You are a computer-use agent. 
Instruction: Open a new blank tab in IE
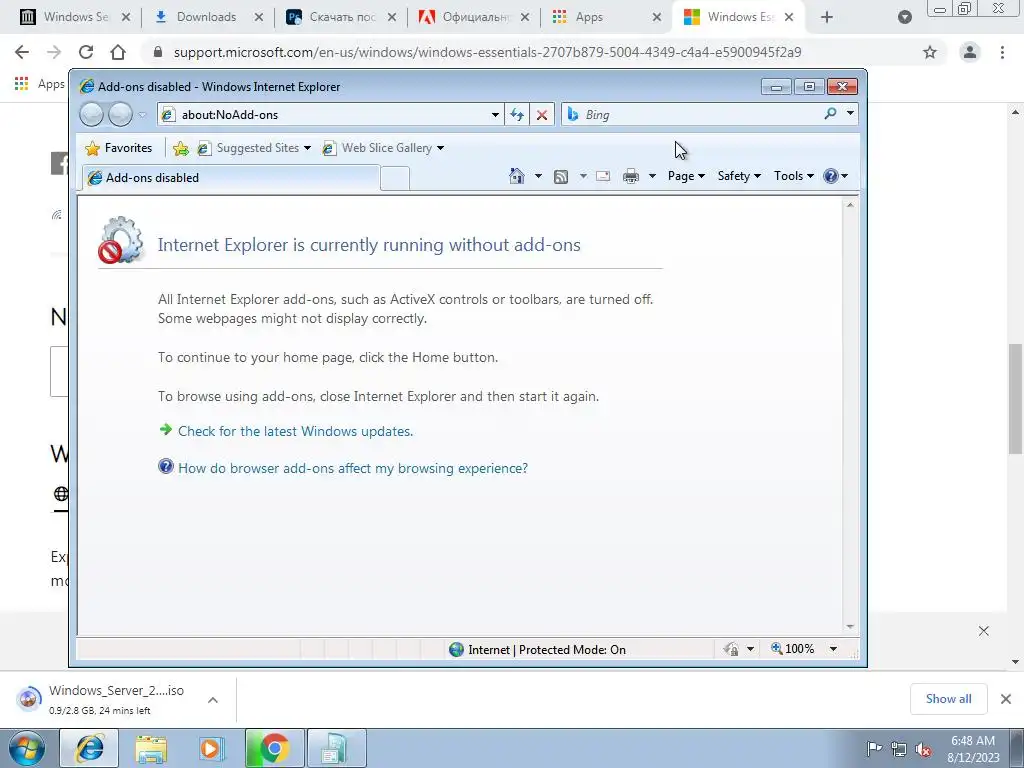tap(394, 178)
